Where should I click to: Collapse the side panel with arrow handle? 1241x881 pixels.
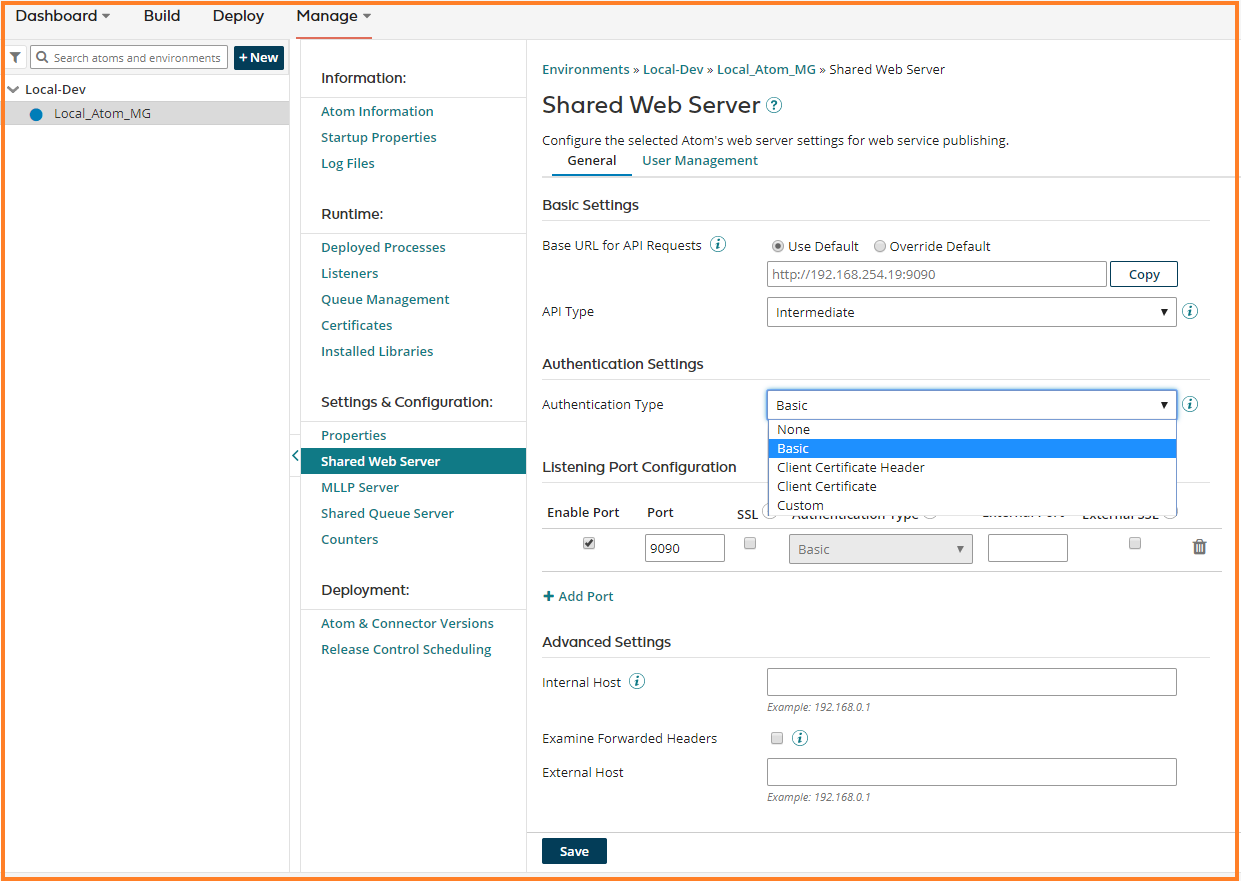[x=295, y=456]
